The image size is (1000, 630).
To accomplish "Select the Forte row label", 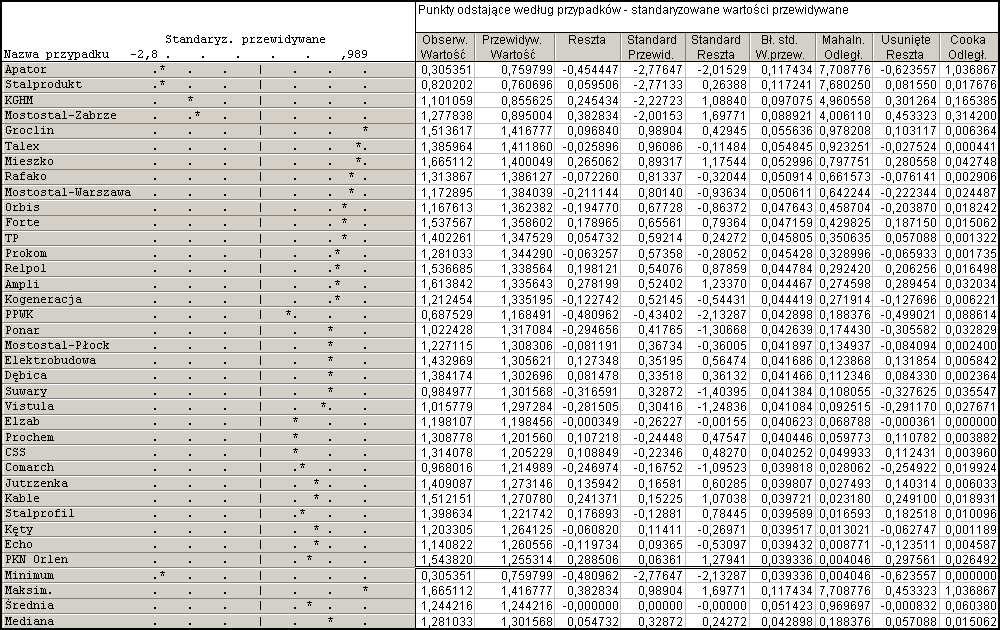I will (x=22, y=223).
